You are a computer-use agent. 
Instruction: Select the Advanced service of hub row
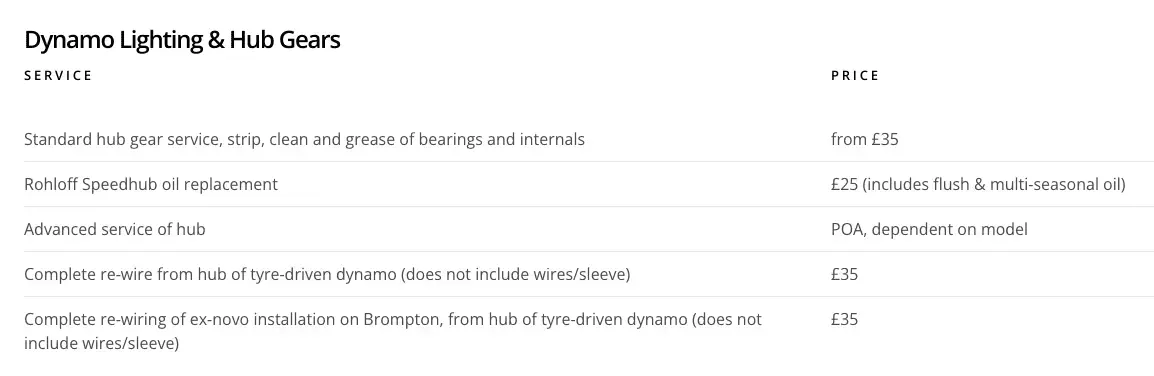click(589, 229)
